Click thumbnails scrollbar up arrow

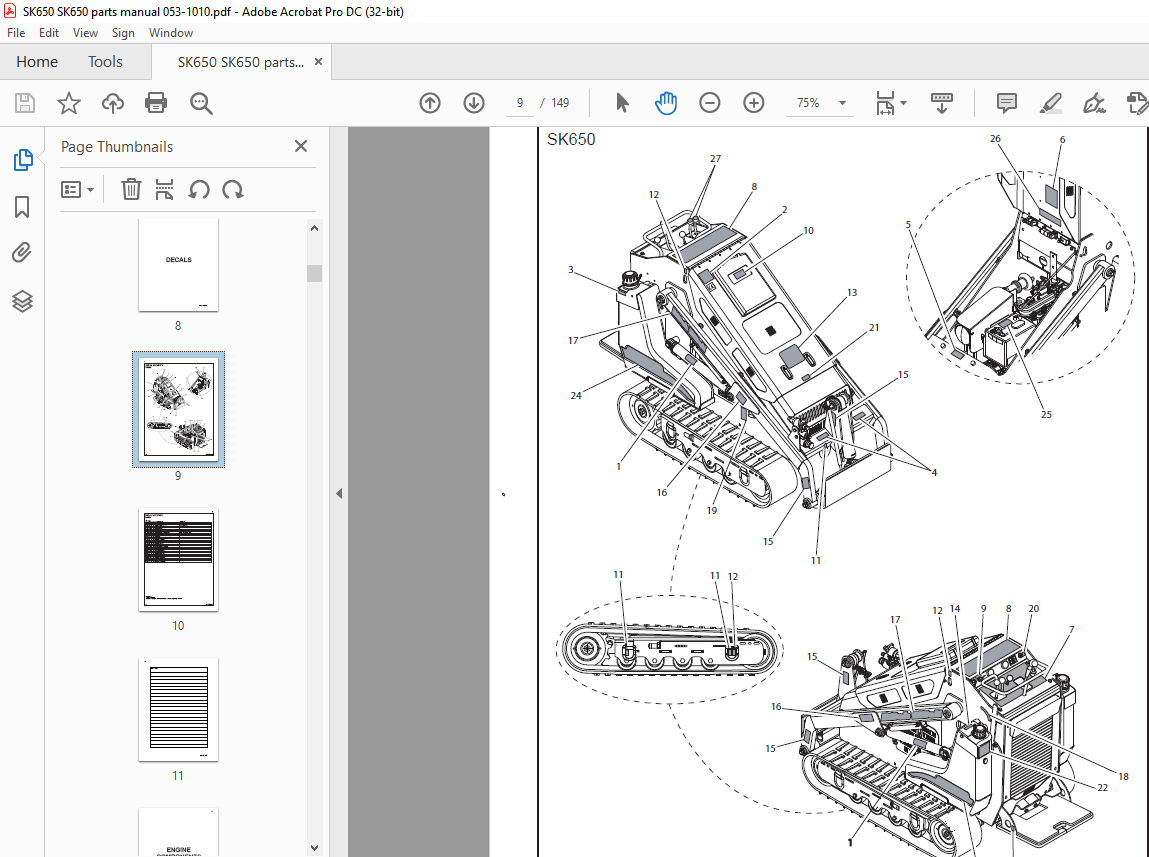(x=314, y=228)
